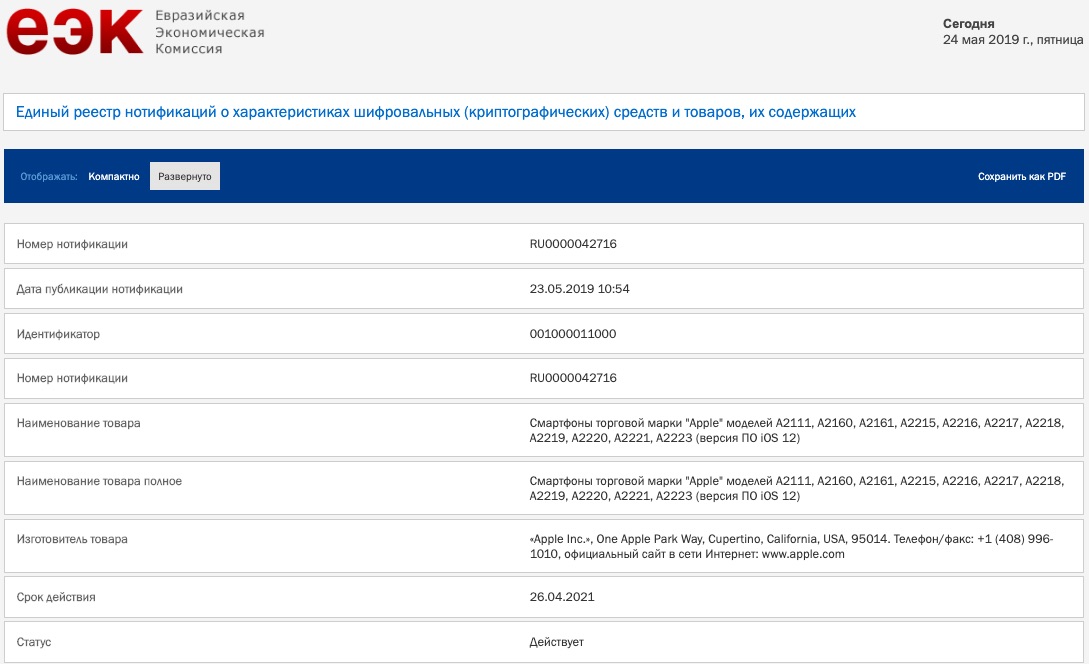Switch display to Компактно view
The height and width of the screenshot is (664, 1089).
114,176
